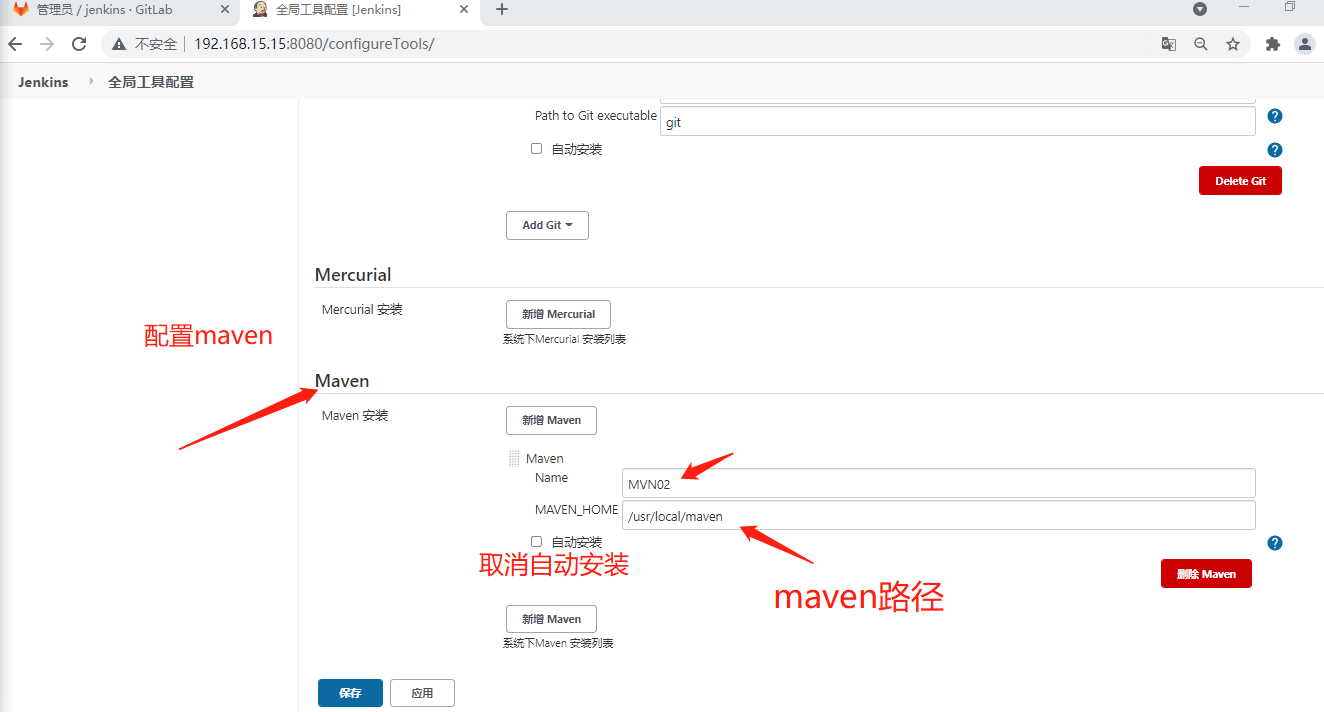Click the help icon for Path to Git executable
Image resolution: width=1324 pixels, height=712 pixels.
(1275, 116)
